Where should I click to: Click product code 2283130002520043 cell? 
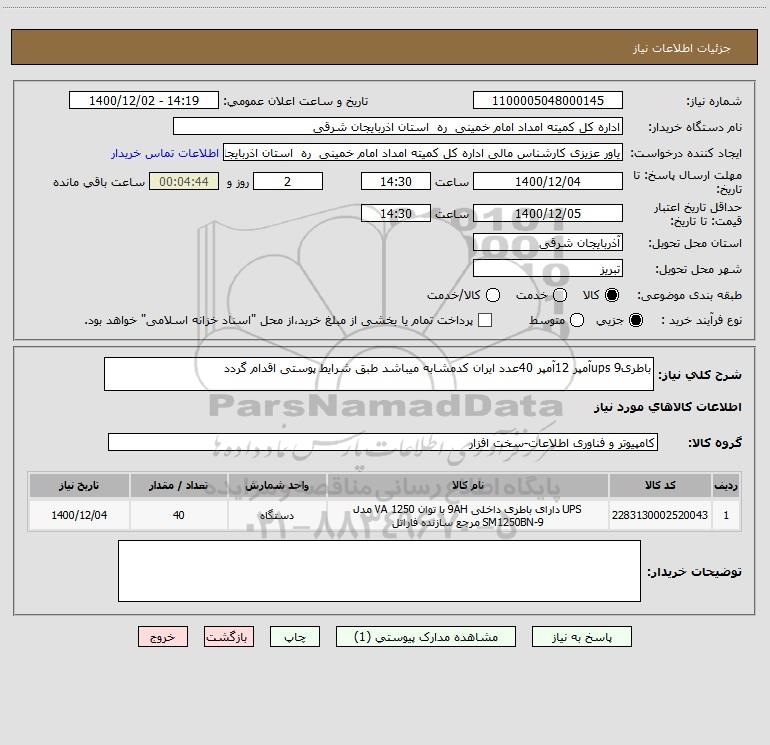[x=660, y=515]
